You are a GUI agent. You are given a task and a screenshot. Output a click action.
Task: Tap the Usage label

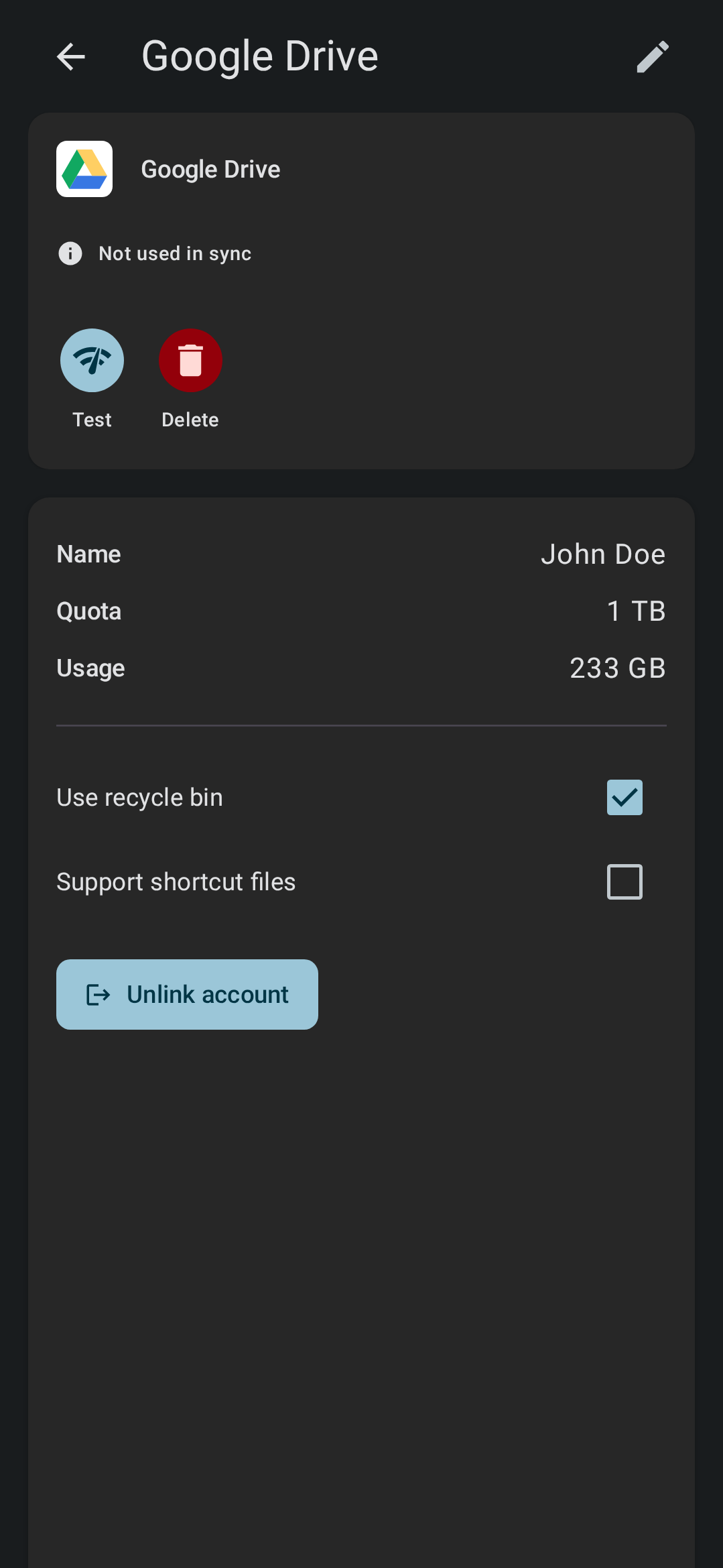pos(90,668)
